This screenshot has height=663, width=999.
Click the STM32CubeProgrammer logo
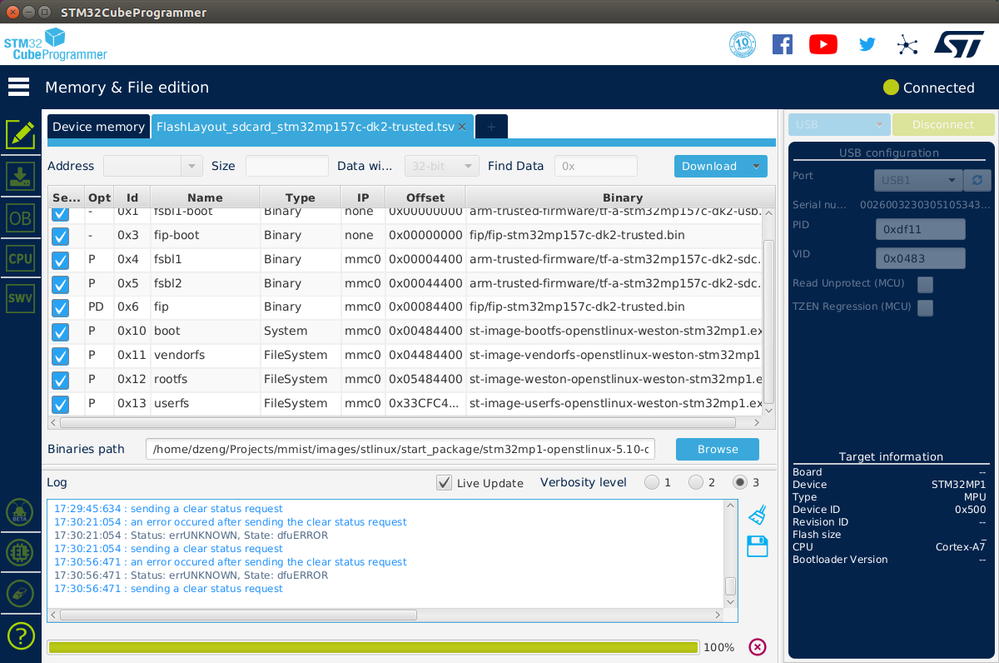[x=55, y=45]
